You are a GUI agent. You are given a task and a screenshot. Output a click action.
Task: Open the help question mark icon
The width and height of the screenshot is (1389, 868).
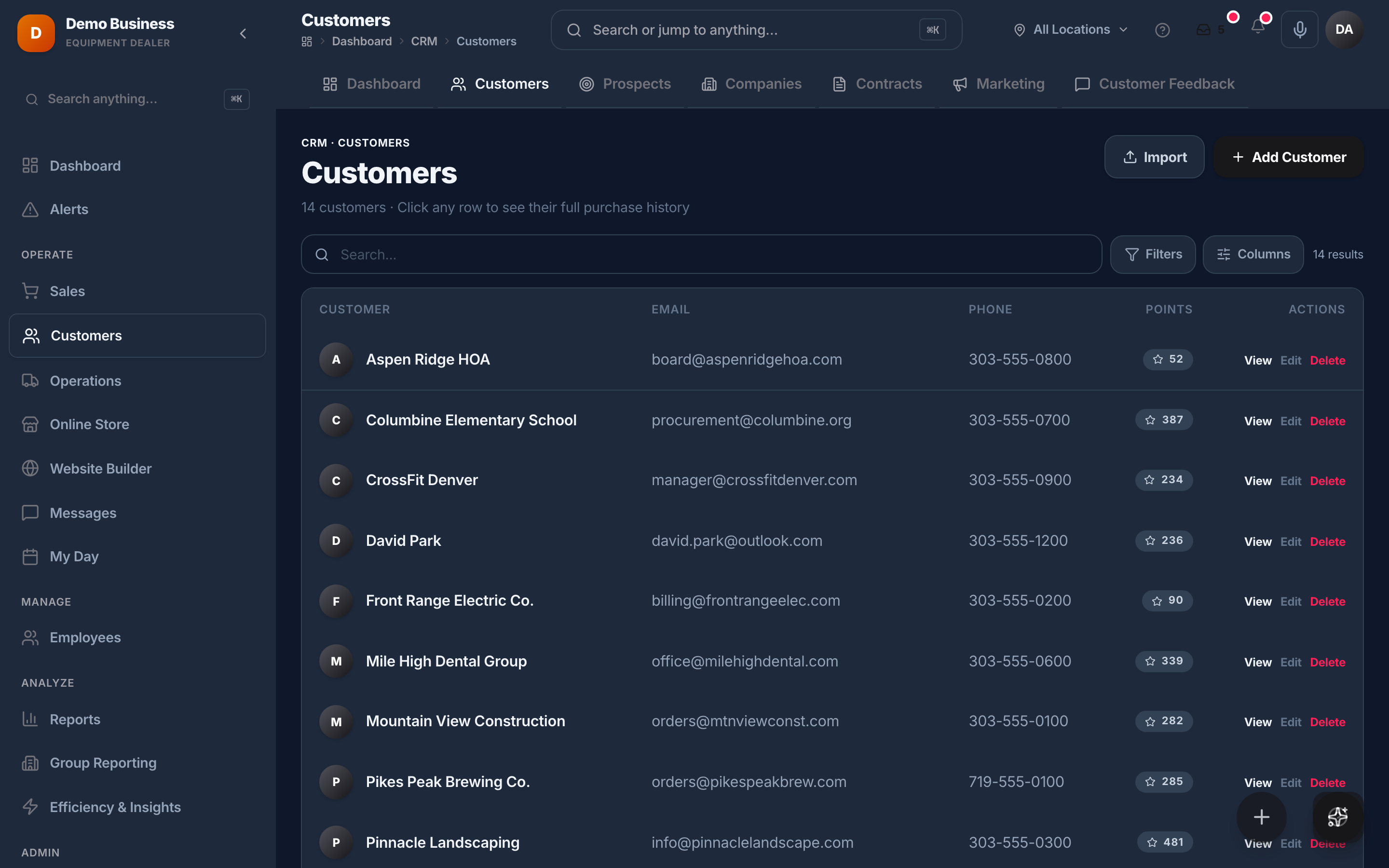(1162, 30)
